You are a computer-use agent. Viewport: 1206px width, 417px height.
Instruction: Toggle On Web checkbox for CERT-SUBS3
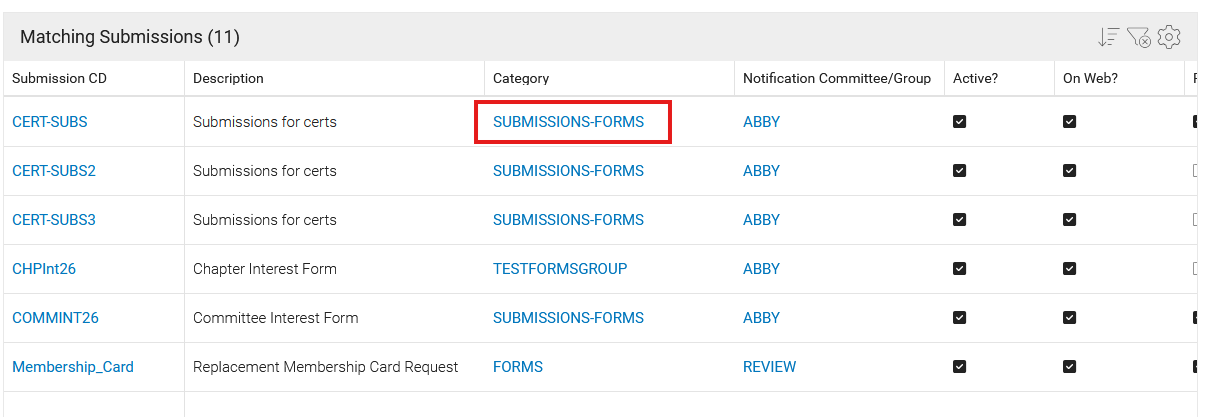tap(1070, 219)
